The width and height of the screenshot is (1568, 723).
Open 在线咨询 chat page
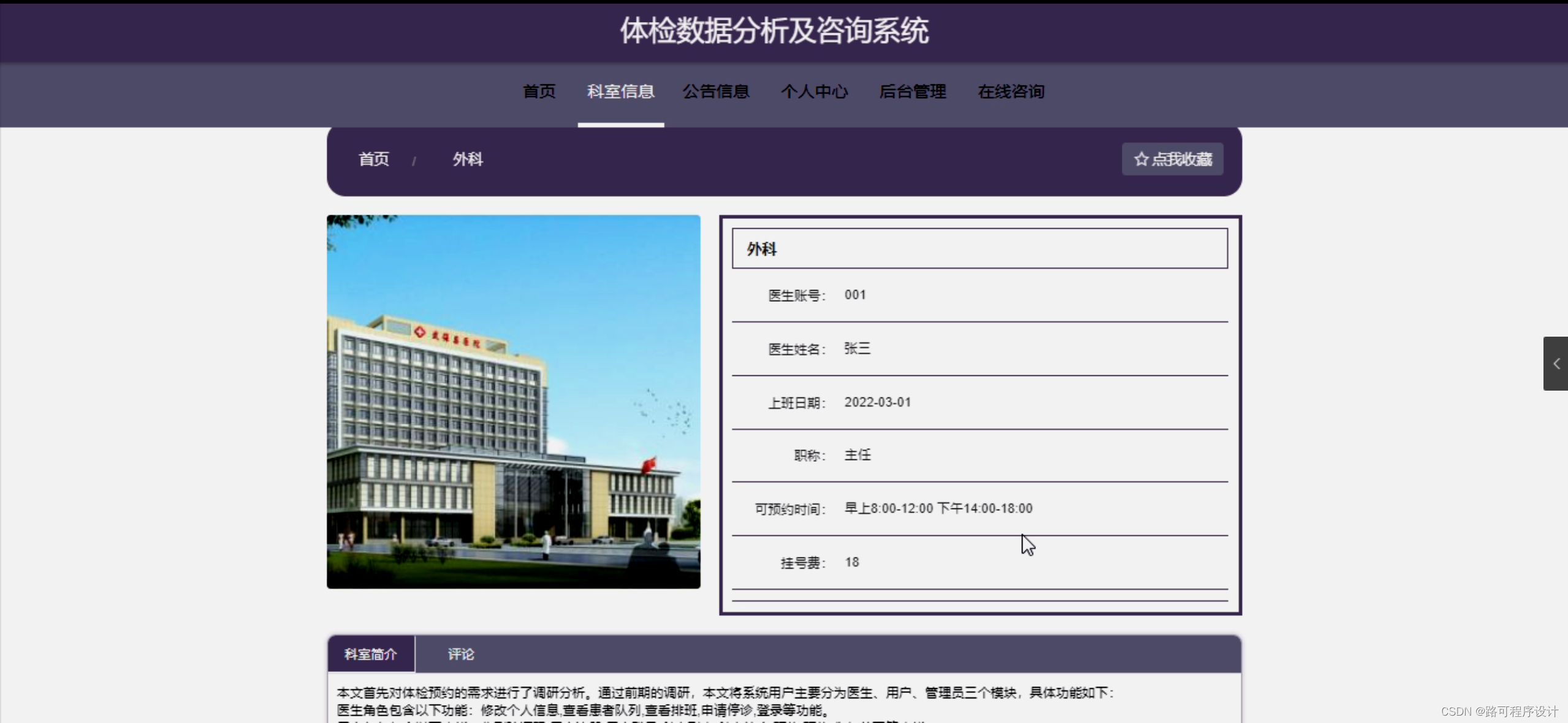(x=1011, y=92)
